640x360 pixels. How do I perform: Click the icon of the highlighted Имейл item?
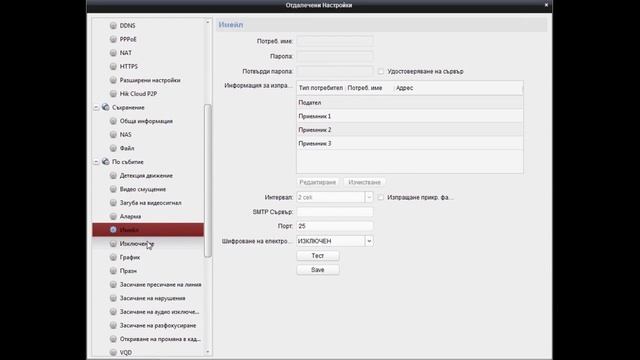tap(113, 230)
